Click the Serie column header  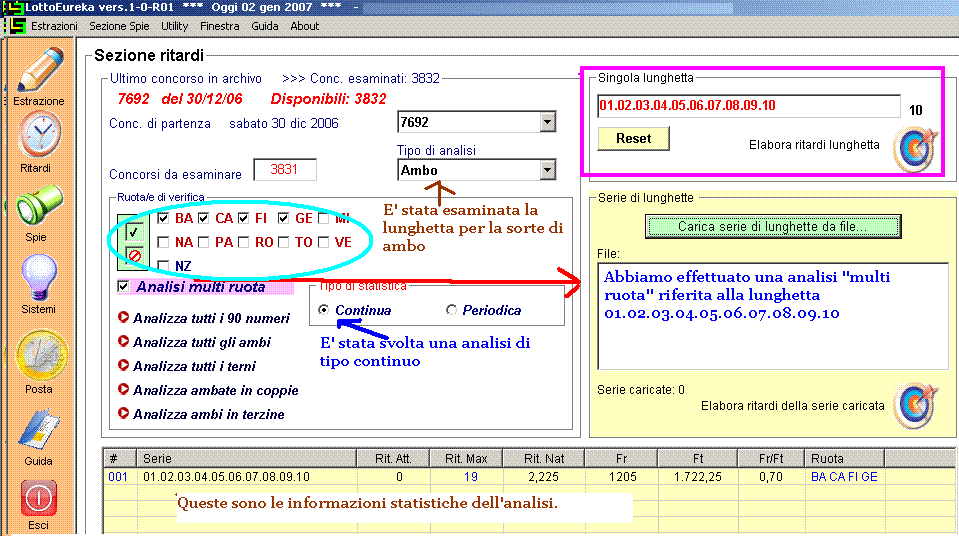[247, 458]
